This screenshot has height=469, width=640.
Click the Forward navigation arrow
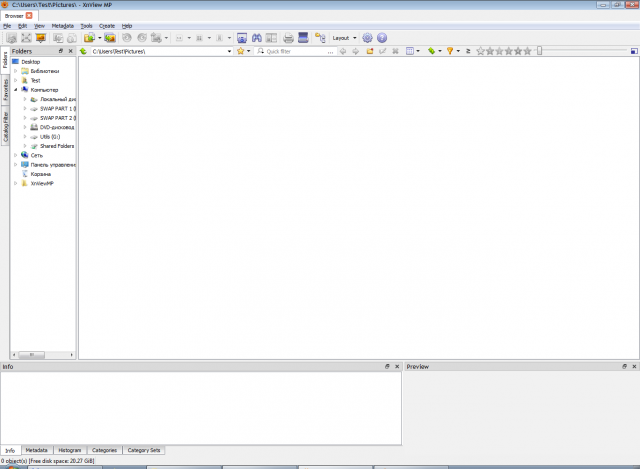(356, 51)
